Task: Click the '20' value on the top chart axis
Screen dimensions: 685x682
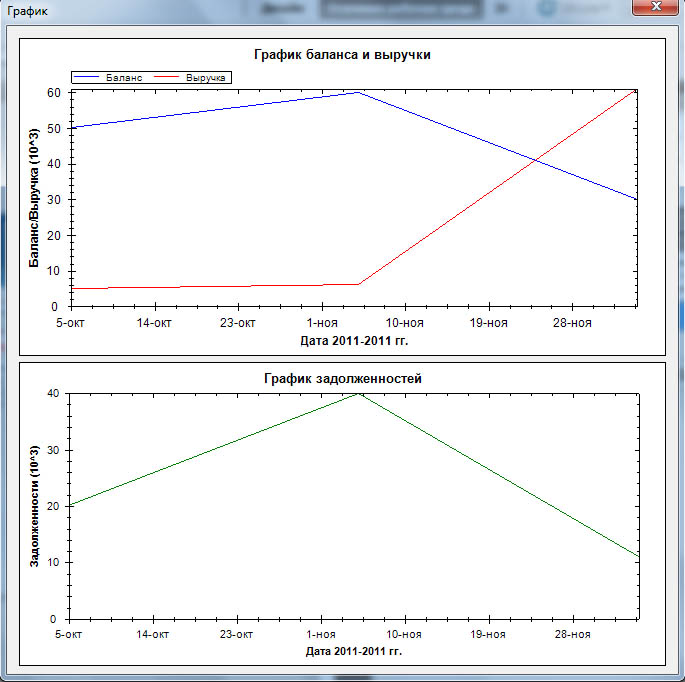Action: [x=54, y=235]
